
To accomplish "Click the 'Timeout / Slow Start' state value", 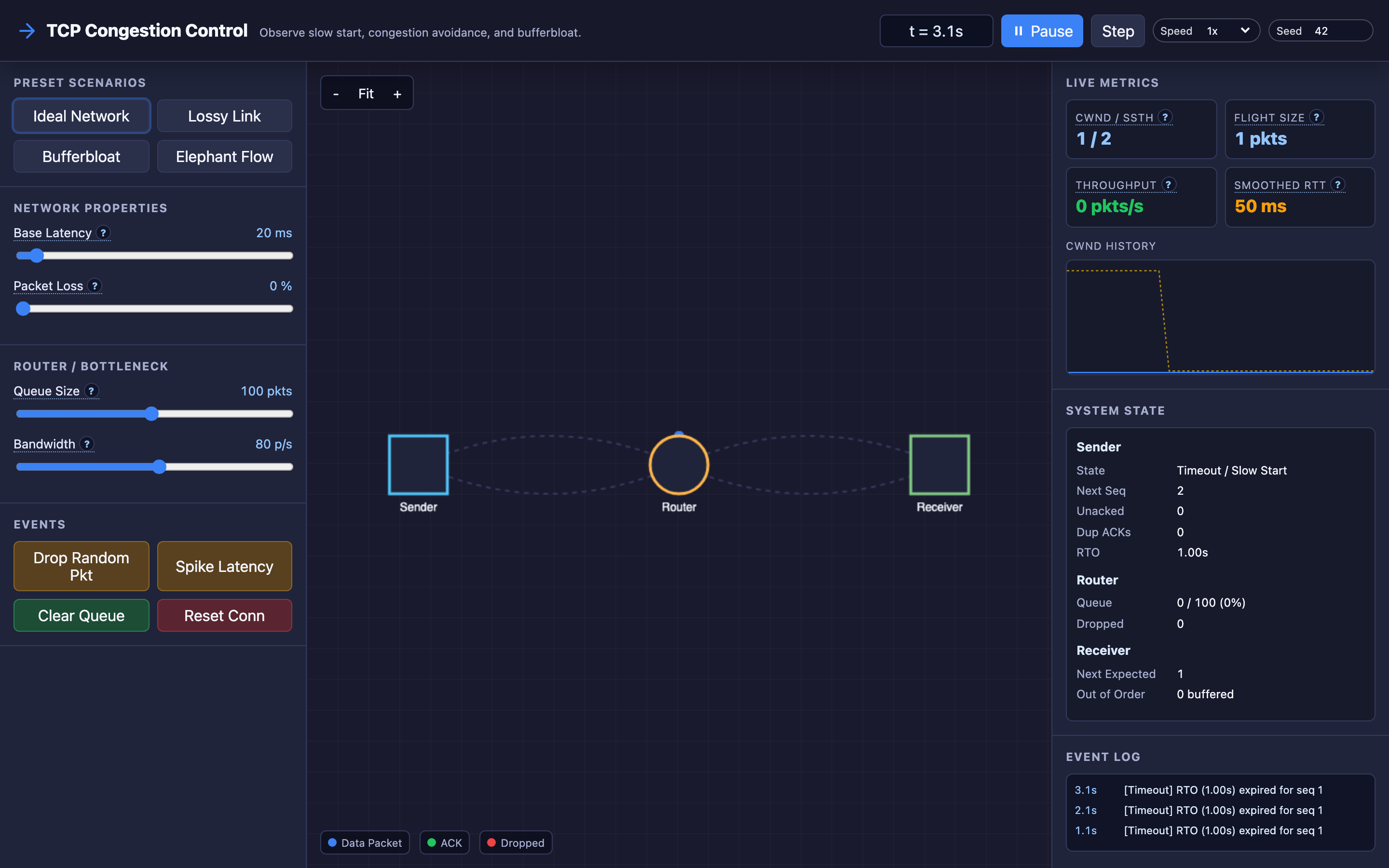I will coord(1232,470).
